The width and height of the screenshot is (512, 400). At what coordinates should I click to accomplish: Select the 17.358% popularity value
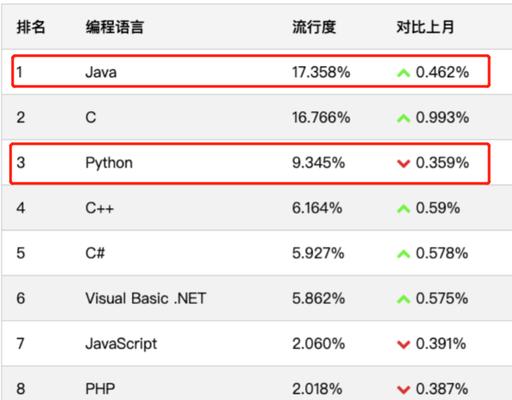coord(321,72)
